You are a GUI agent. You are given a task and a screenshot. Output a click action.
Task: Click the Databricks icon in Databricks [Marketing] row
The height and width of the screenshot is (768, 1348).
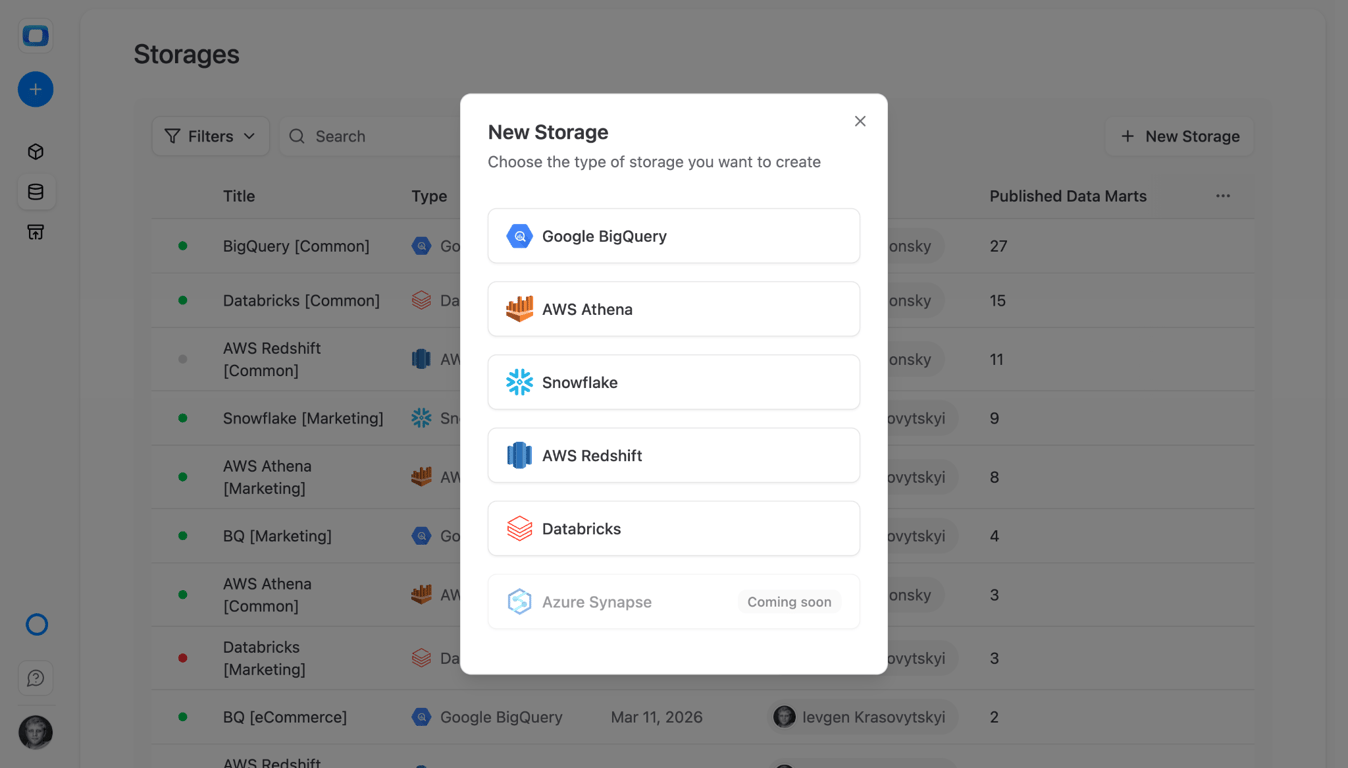[x=422, y=658]
